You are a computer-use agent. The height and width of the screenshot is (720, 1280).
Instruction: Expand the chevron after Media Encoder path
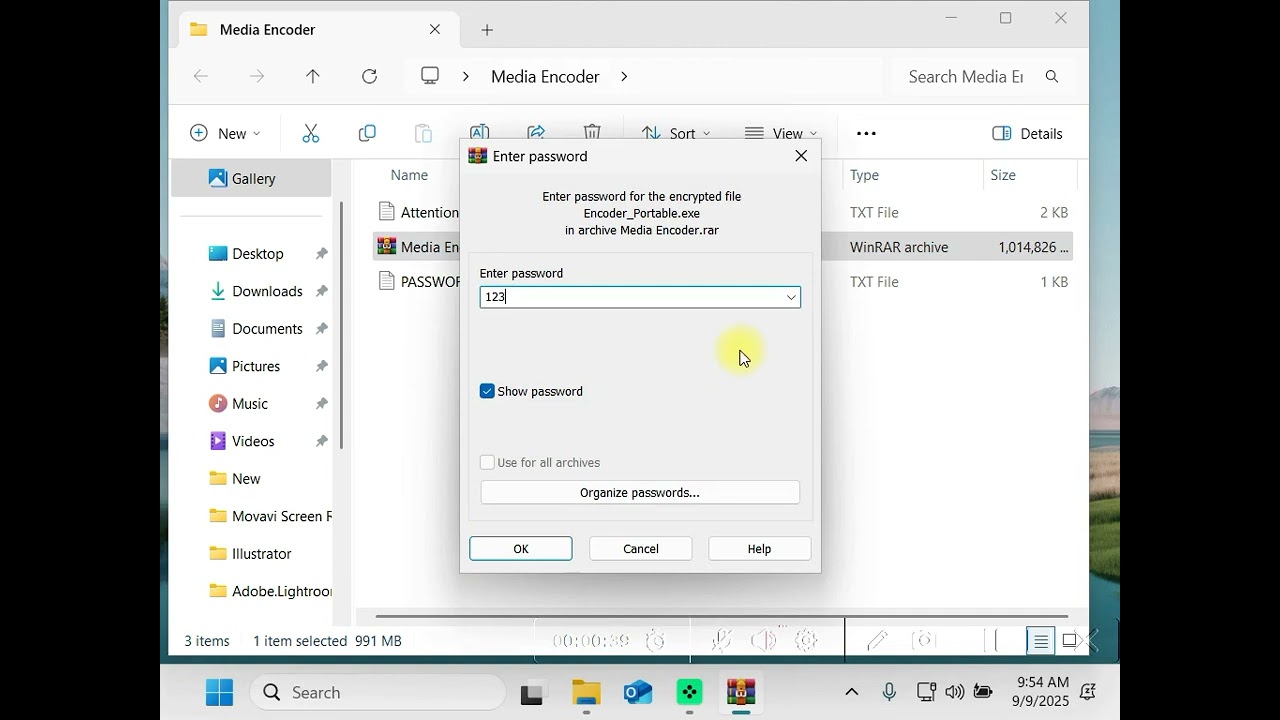624,76
